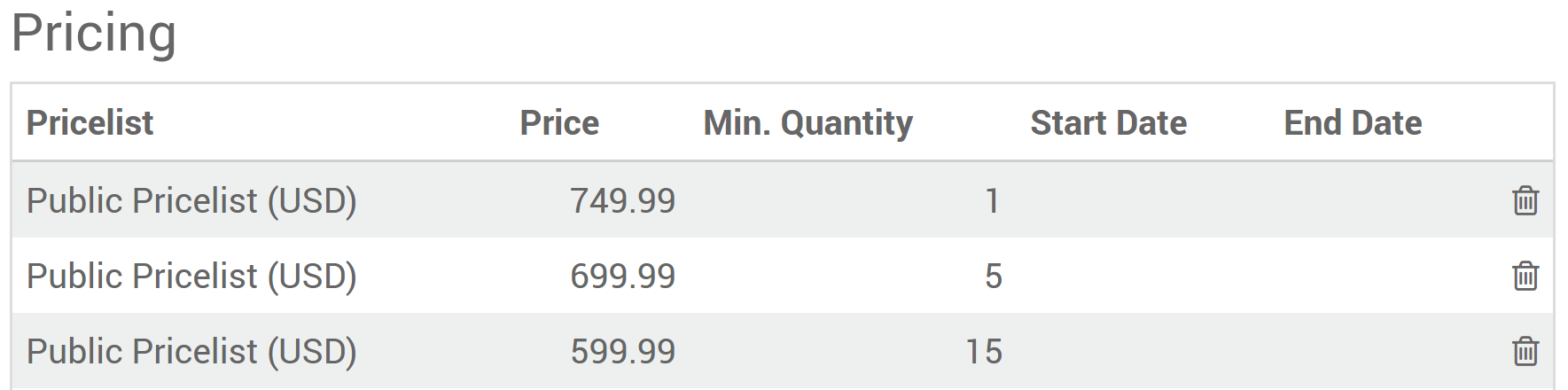Sort by Price column header
Viewport: 1568px width, 390px height.
click(x=559, y=122)
